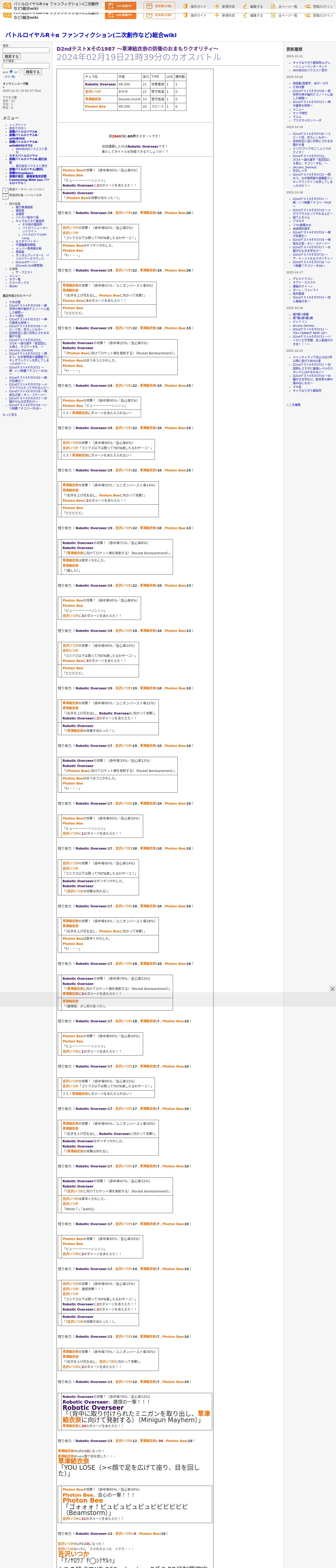Close the overlay banner with the X icon
Viewport: 336px width, 1568px height.
[x=332, y=989]
